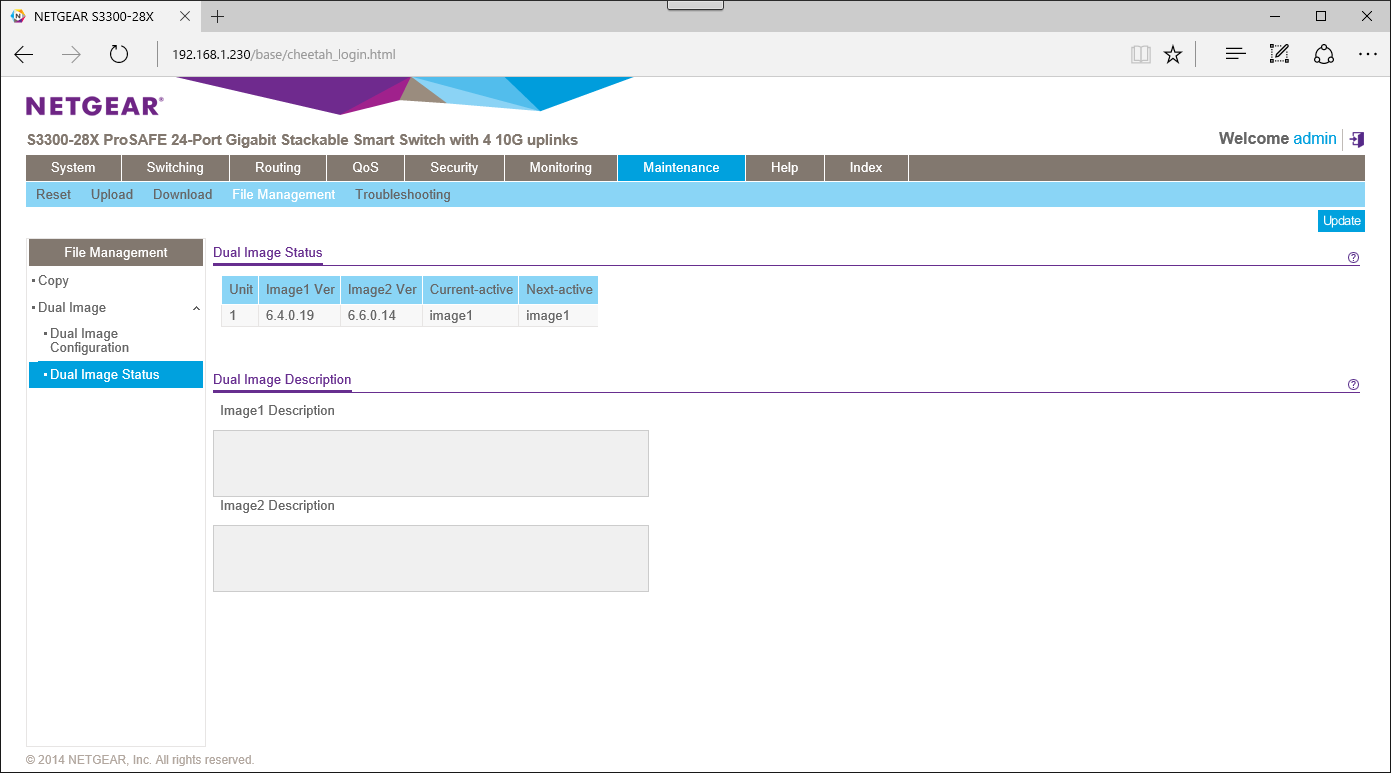Click the browser Back arrow
This screenshot has height=773, width=1391.
coord(24,54)
